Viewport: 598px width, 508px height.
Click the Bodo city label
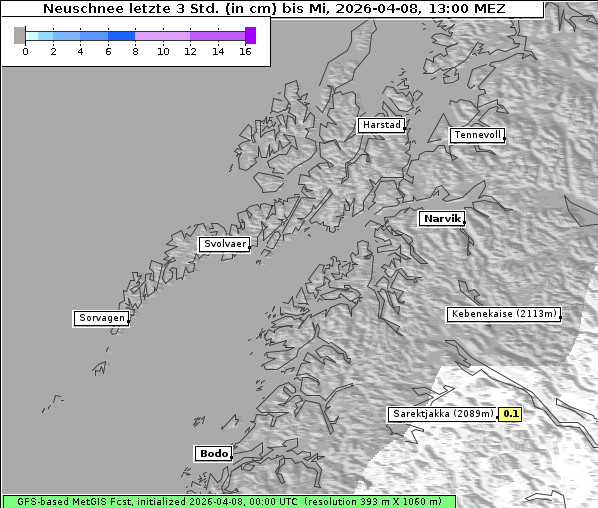213,453
